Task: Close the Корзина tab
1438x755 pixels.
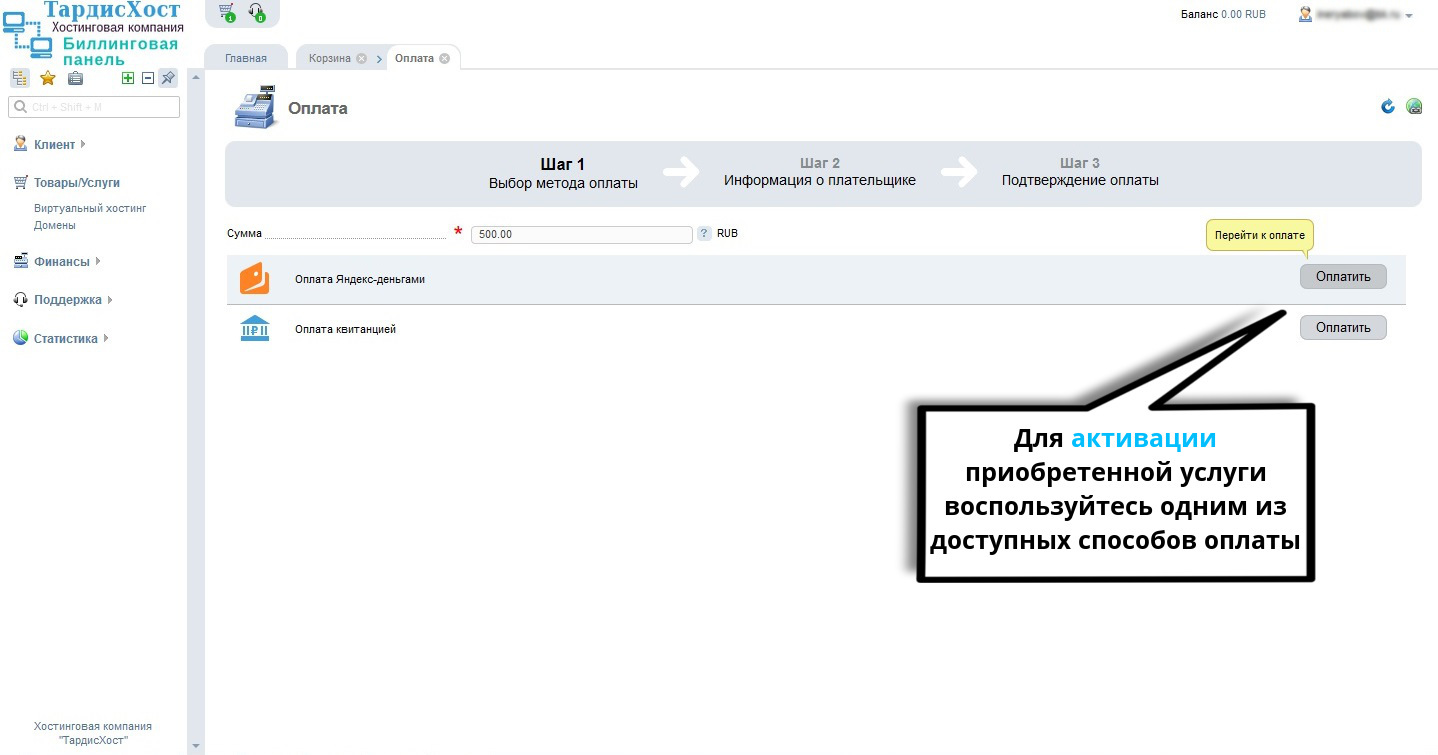Action: pyautogui.click(x=361, y=58)
